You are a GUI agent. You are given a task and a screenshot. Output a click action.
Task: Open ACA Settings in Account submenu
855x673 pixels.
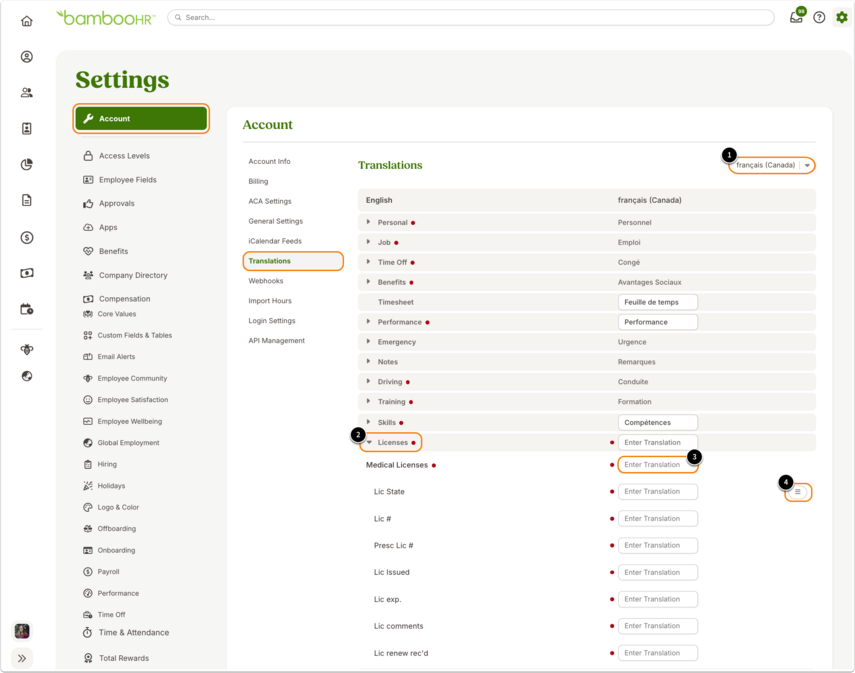(270, 201)
